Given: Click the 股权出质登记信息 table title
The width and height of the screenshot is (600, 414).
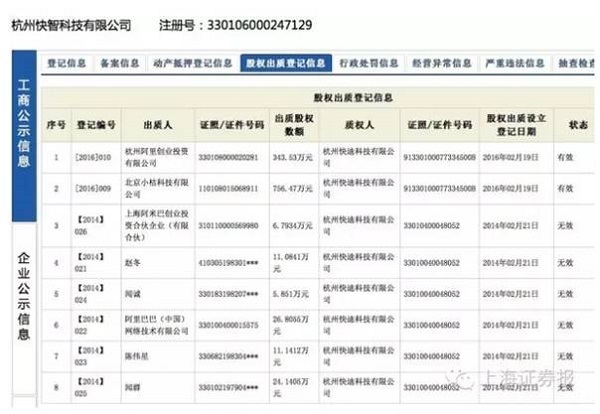Looking at the screenshot, I should (x=353, y=98).
